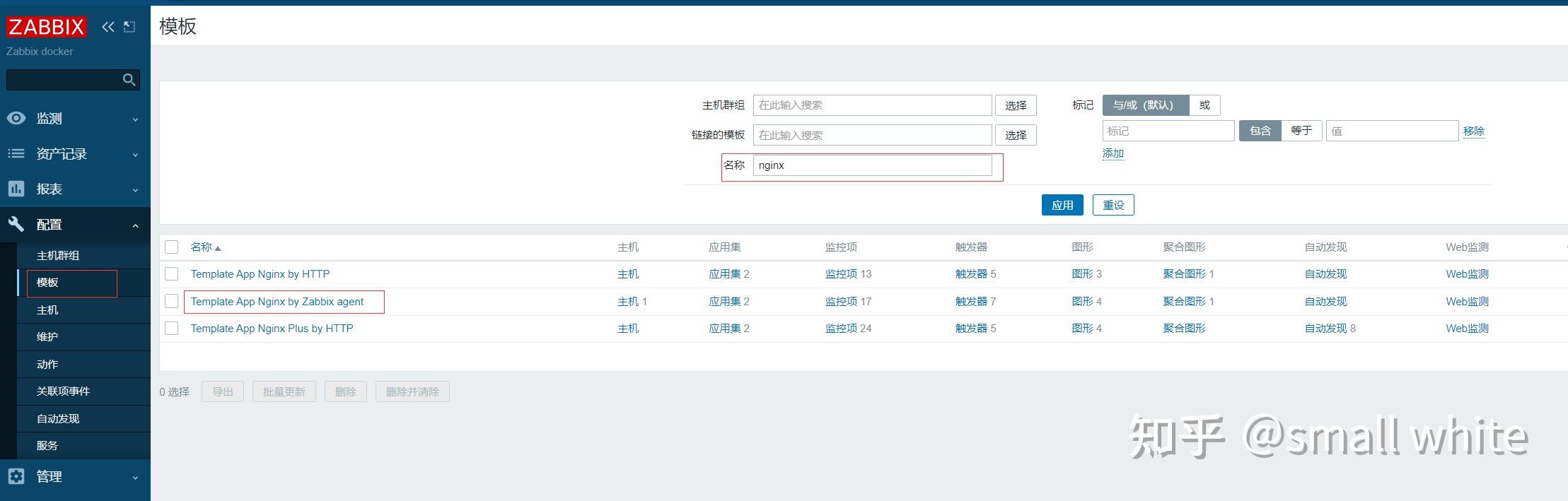
Task: Click the eye icon for 监测
Action: [16, 118]
